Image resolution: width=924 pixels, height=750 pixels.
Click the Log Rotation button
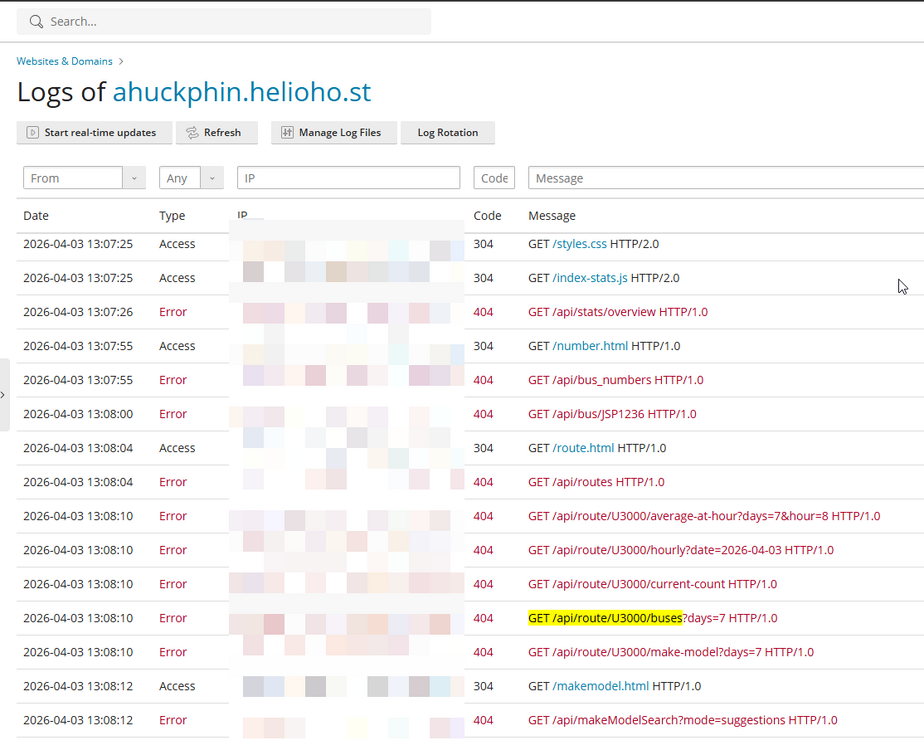pyautogui.click(x=447, y=132)
